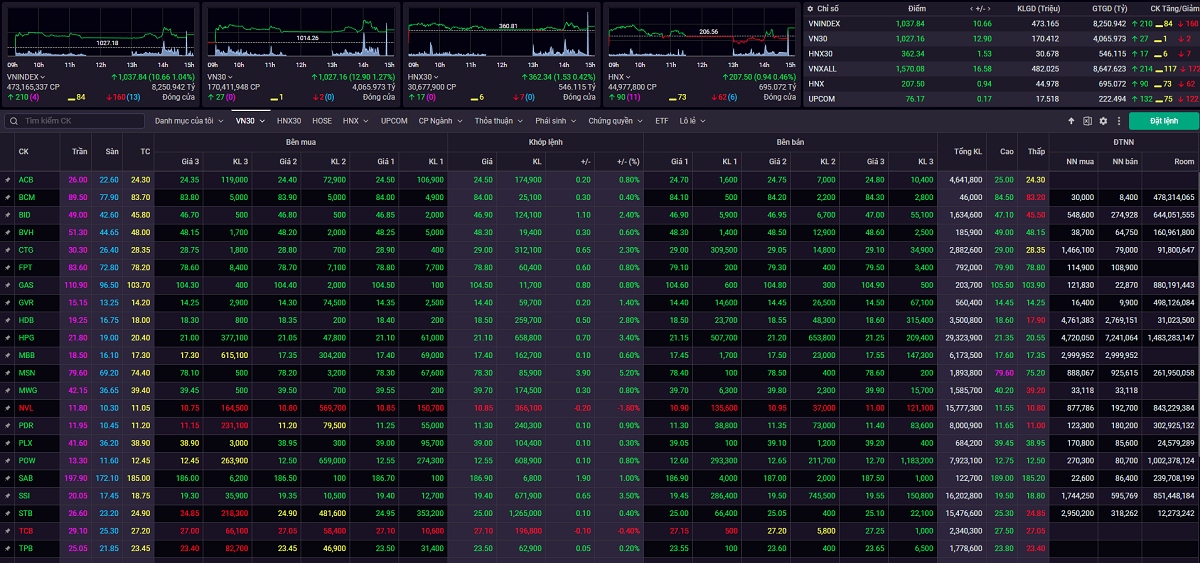Open the gear beside Chỉ số header
This screenshot has height=563, width=1200.
coord(808,8)
